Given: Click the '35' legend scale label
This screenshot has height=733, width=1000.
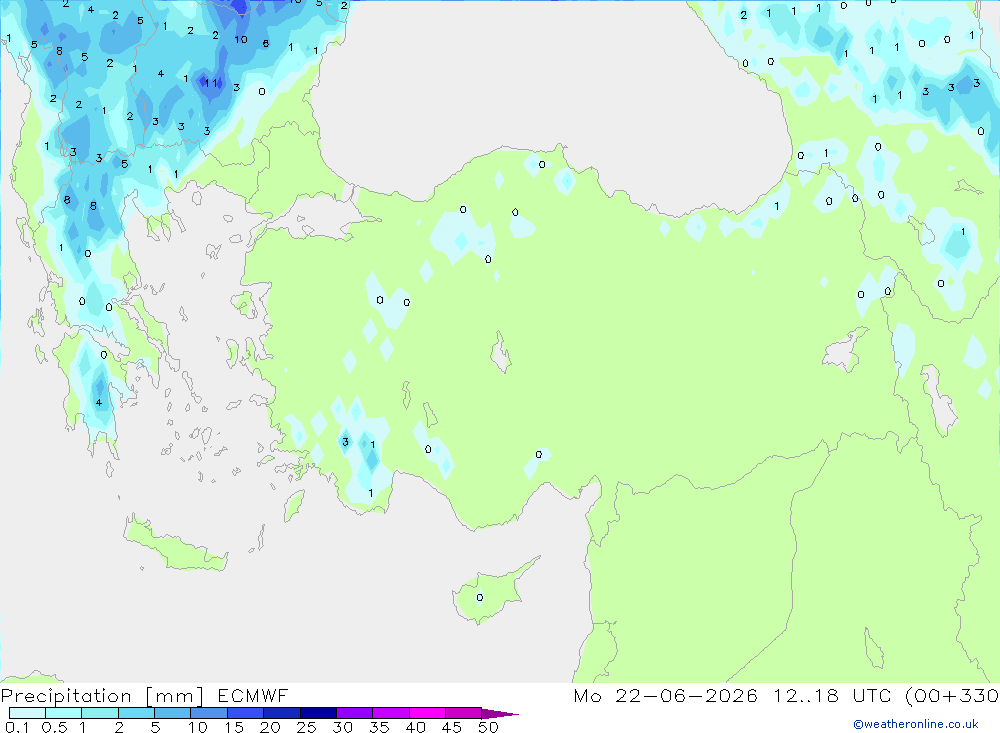Looking at the screenshot, I should pos(379,727).
